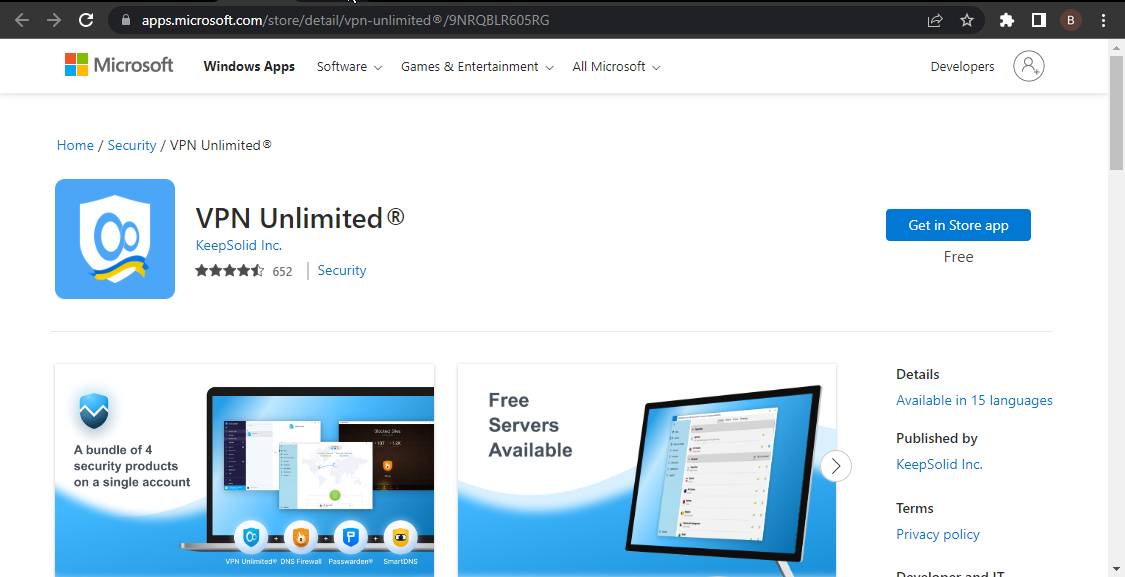
Task: Go to Home in the breadcrumb
Action: [75, 145]
